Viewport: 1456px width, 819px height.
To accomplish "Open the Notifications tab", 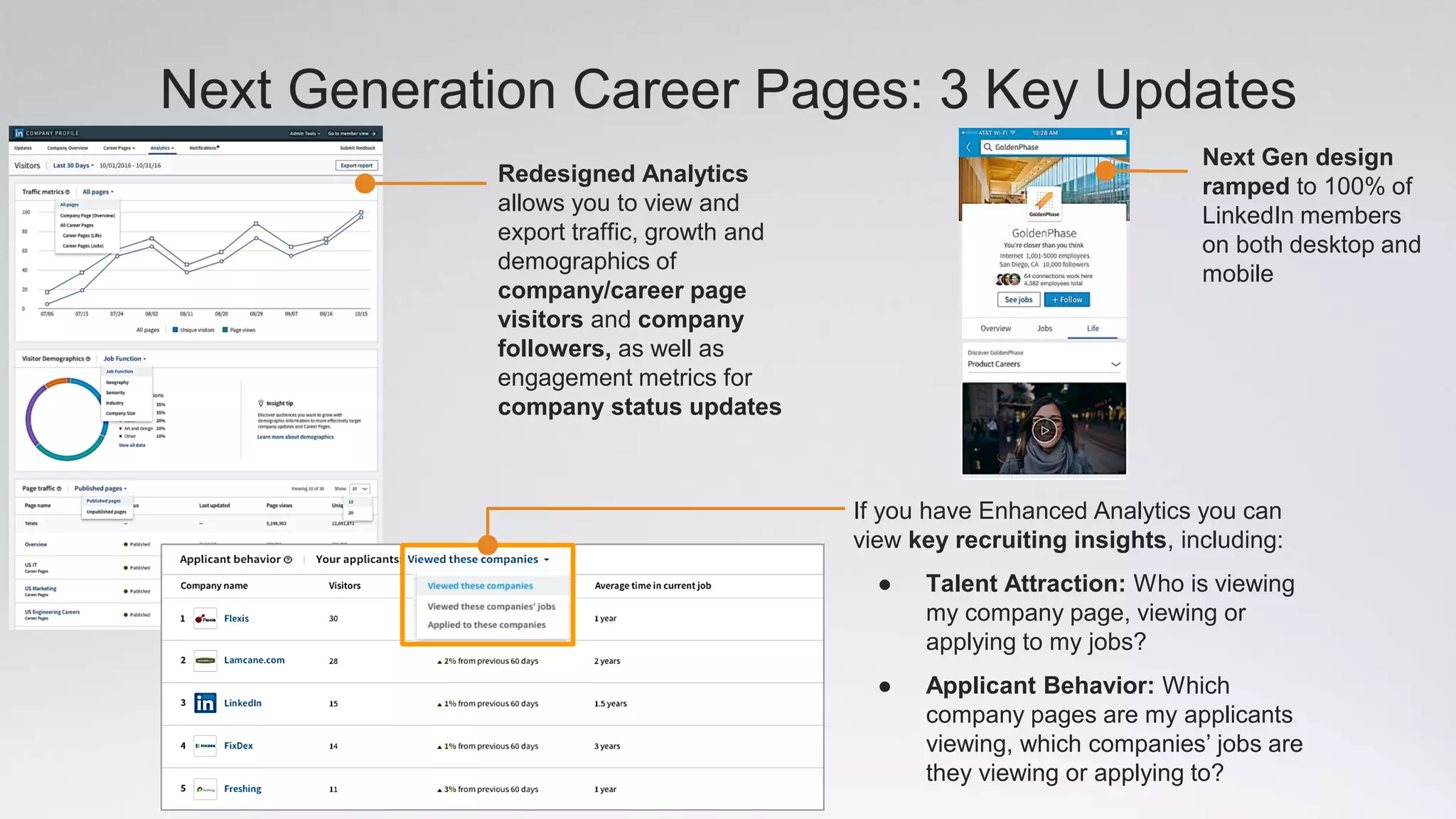I will tap(204, 148).
